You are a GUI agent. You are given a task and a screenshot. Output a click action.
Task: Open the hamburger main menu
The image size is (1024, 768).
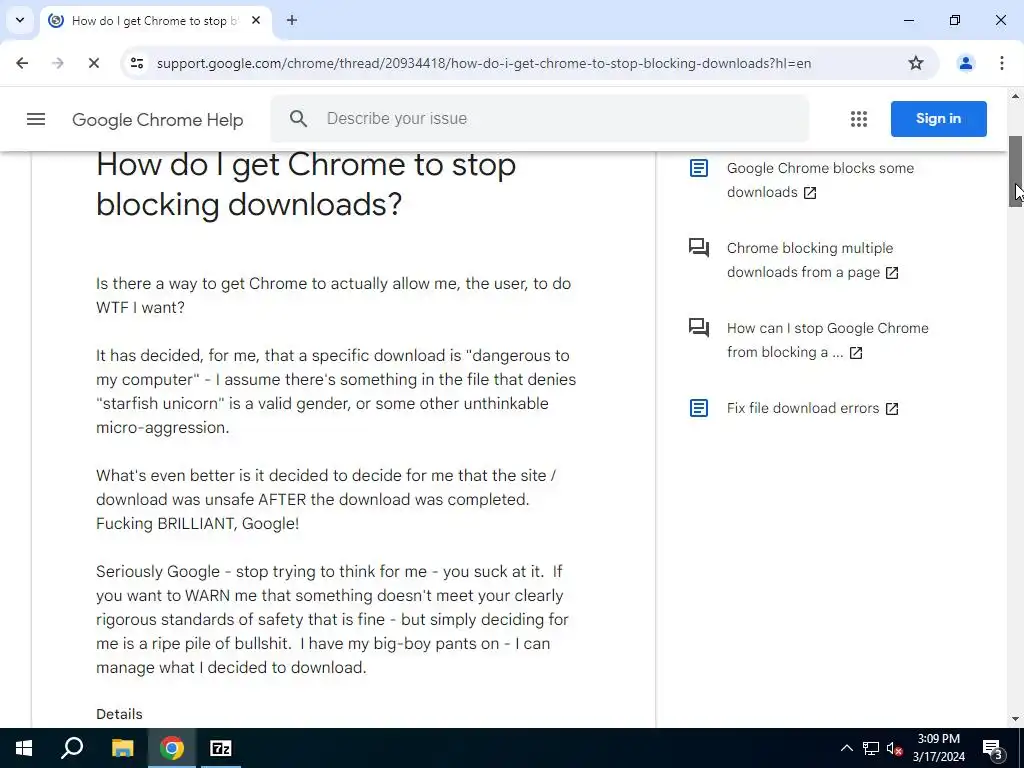[36, 119]
